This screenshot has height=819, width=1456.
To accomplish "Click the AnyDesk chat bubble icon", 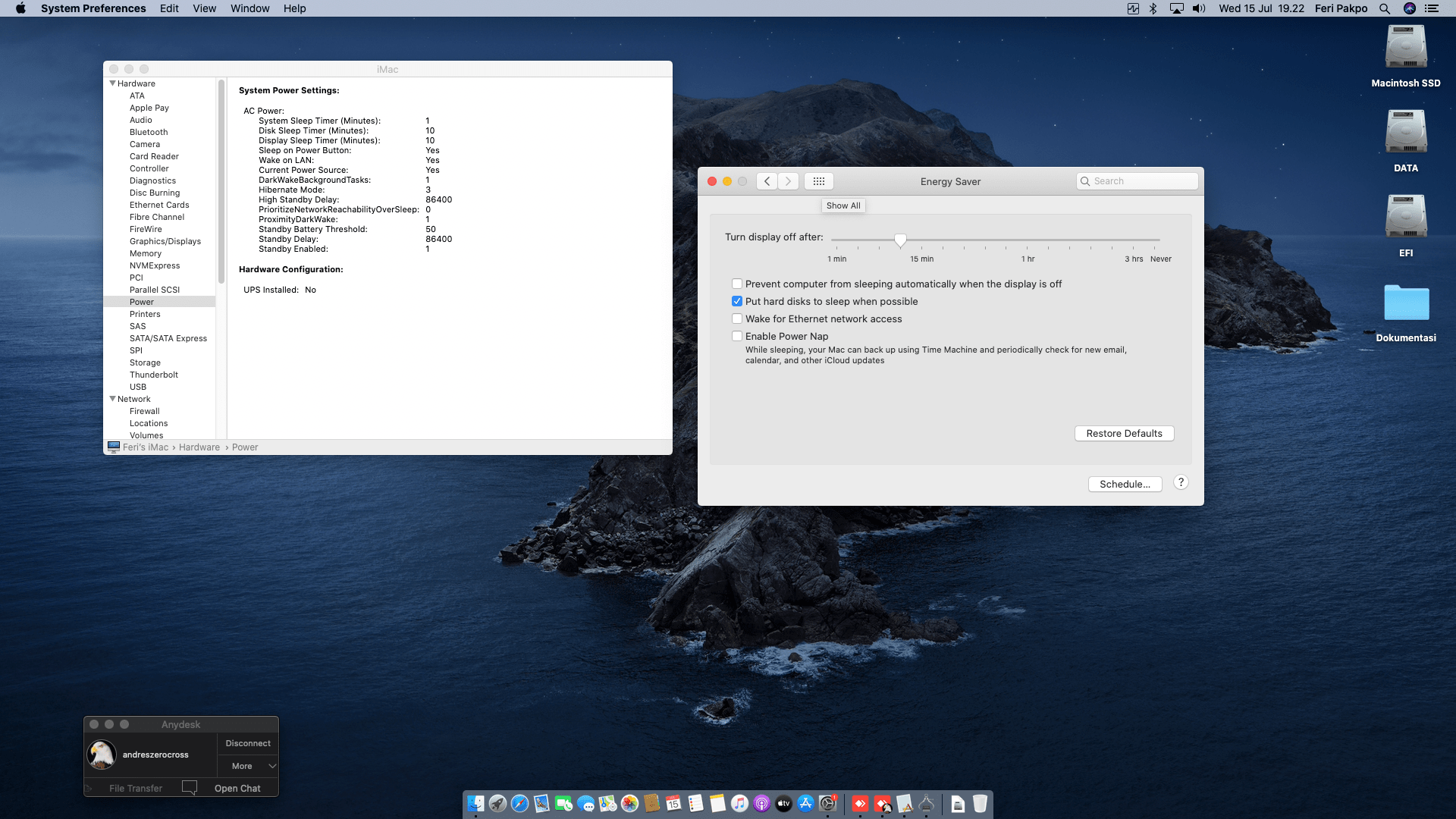I will [190, 788].
